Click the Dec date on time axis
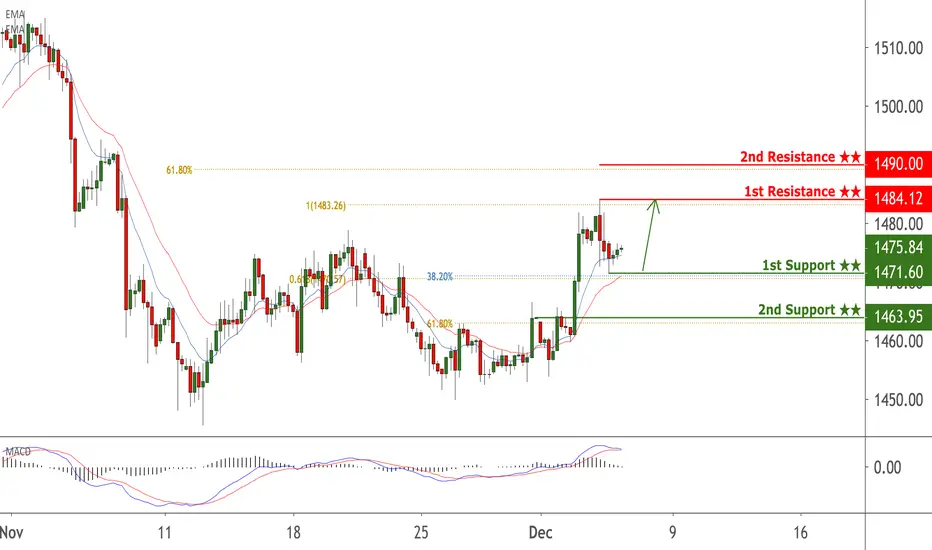 tap(541, 532)
